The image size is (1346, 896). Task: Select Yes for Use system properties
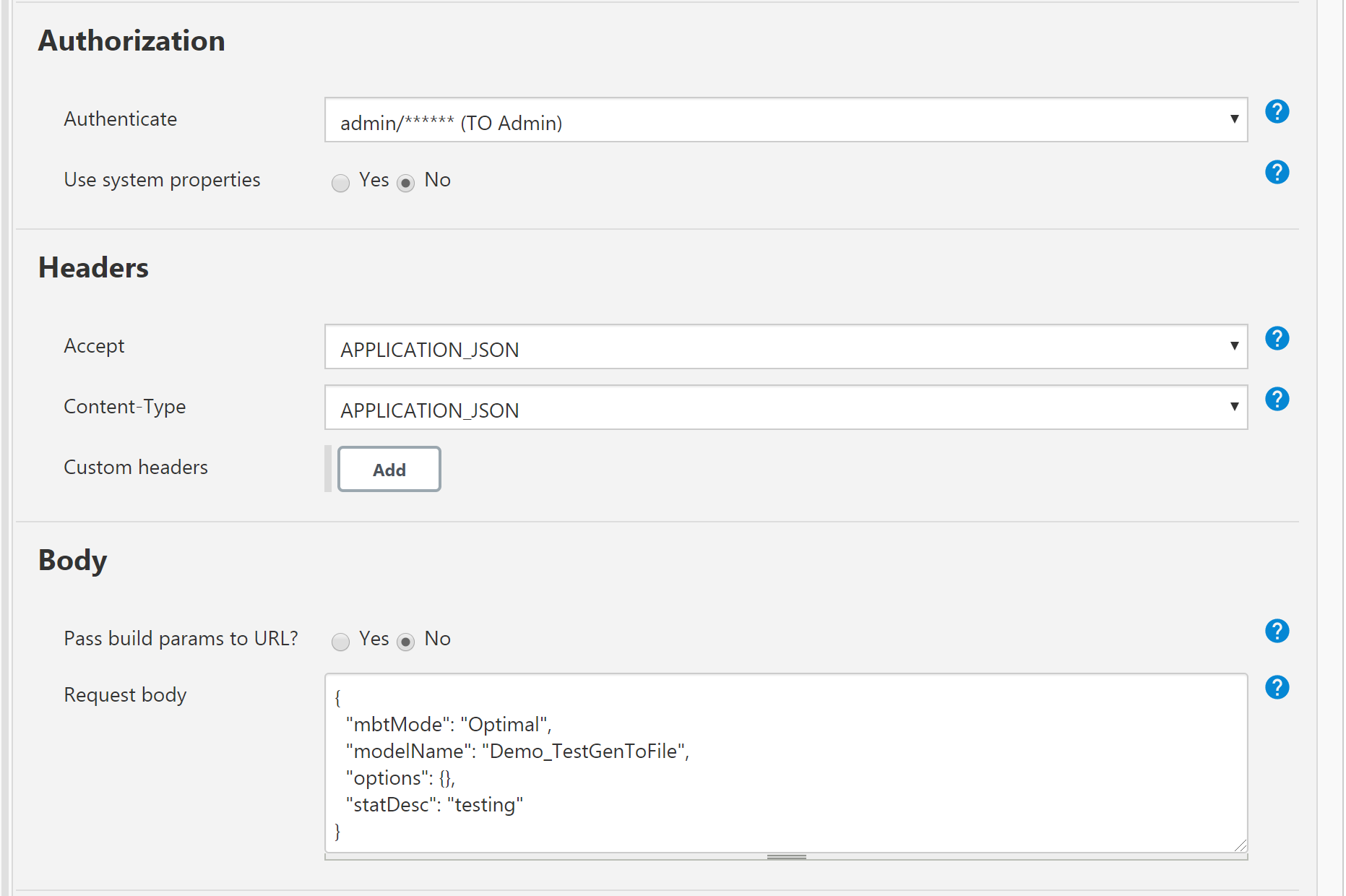pos(340,183)
